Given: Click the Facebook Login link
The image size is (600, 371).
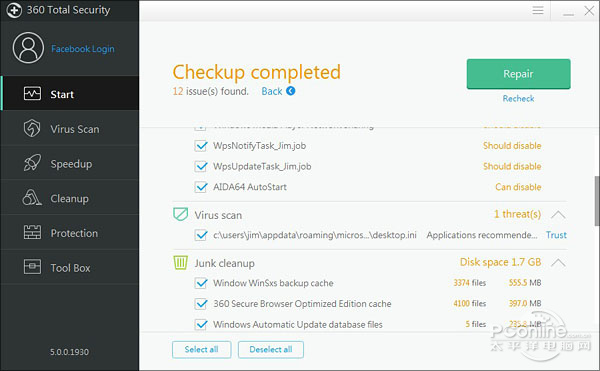Looking at the screenshot, I should [x=83, y=49].
